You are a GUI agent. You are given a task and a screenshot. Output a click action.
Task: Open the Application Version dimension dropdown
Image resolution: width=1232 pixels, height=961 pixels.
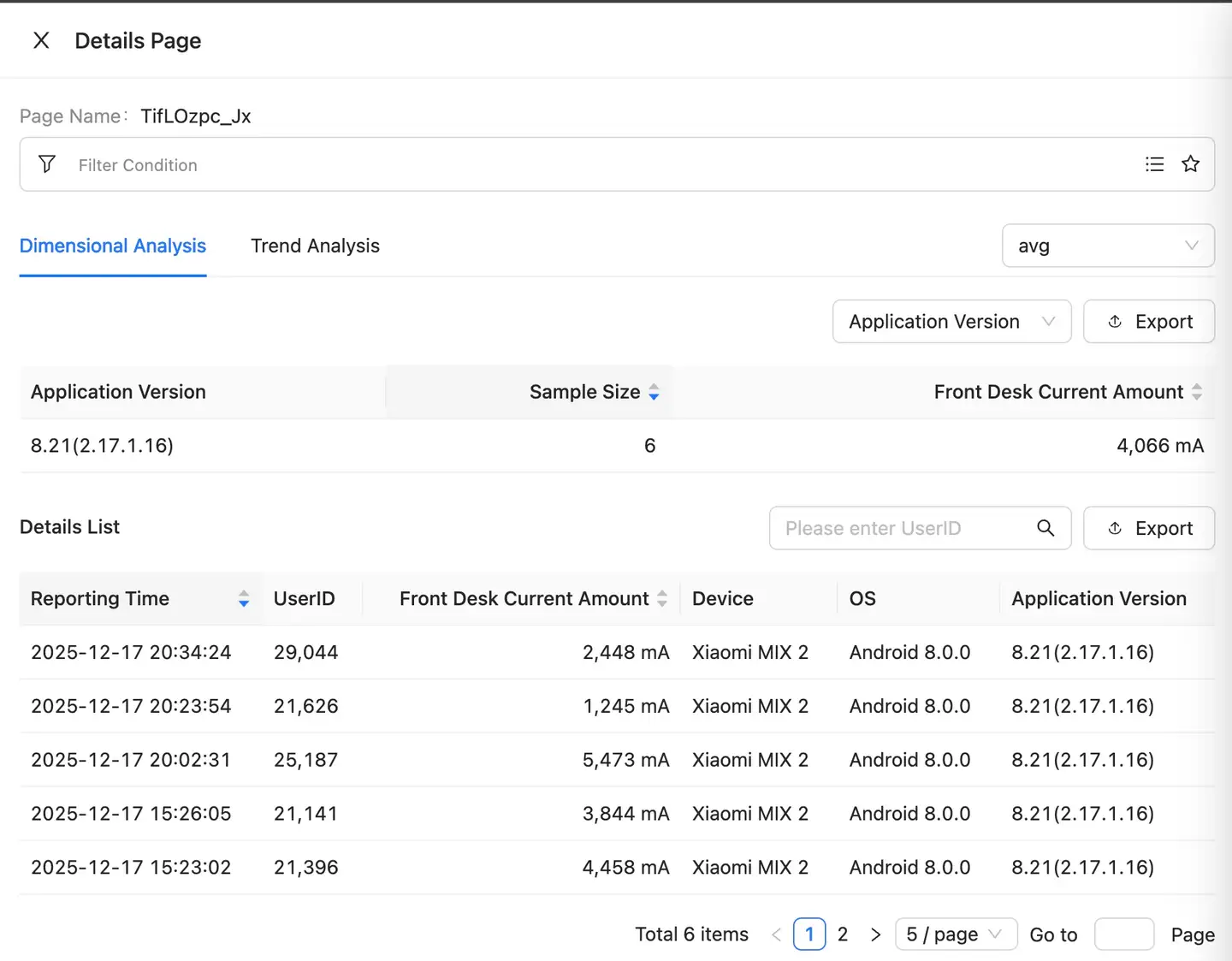[x=951, y=322]
